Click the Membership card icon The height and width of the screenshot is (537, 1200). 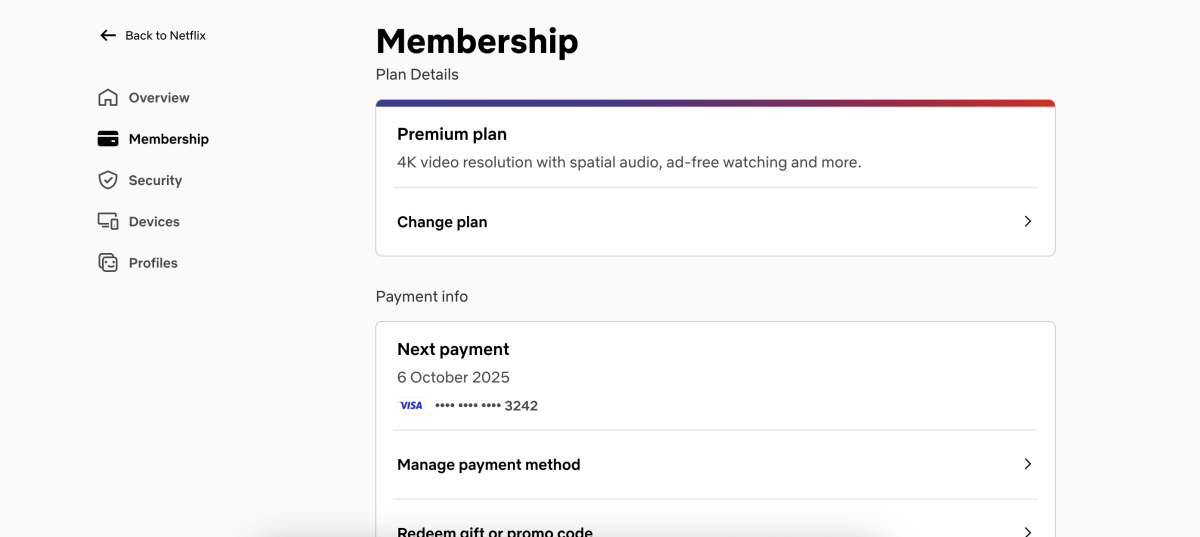tap(108, 139)
